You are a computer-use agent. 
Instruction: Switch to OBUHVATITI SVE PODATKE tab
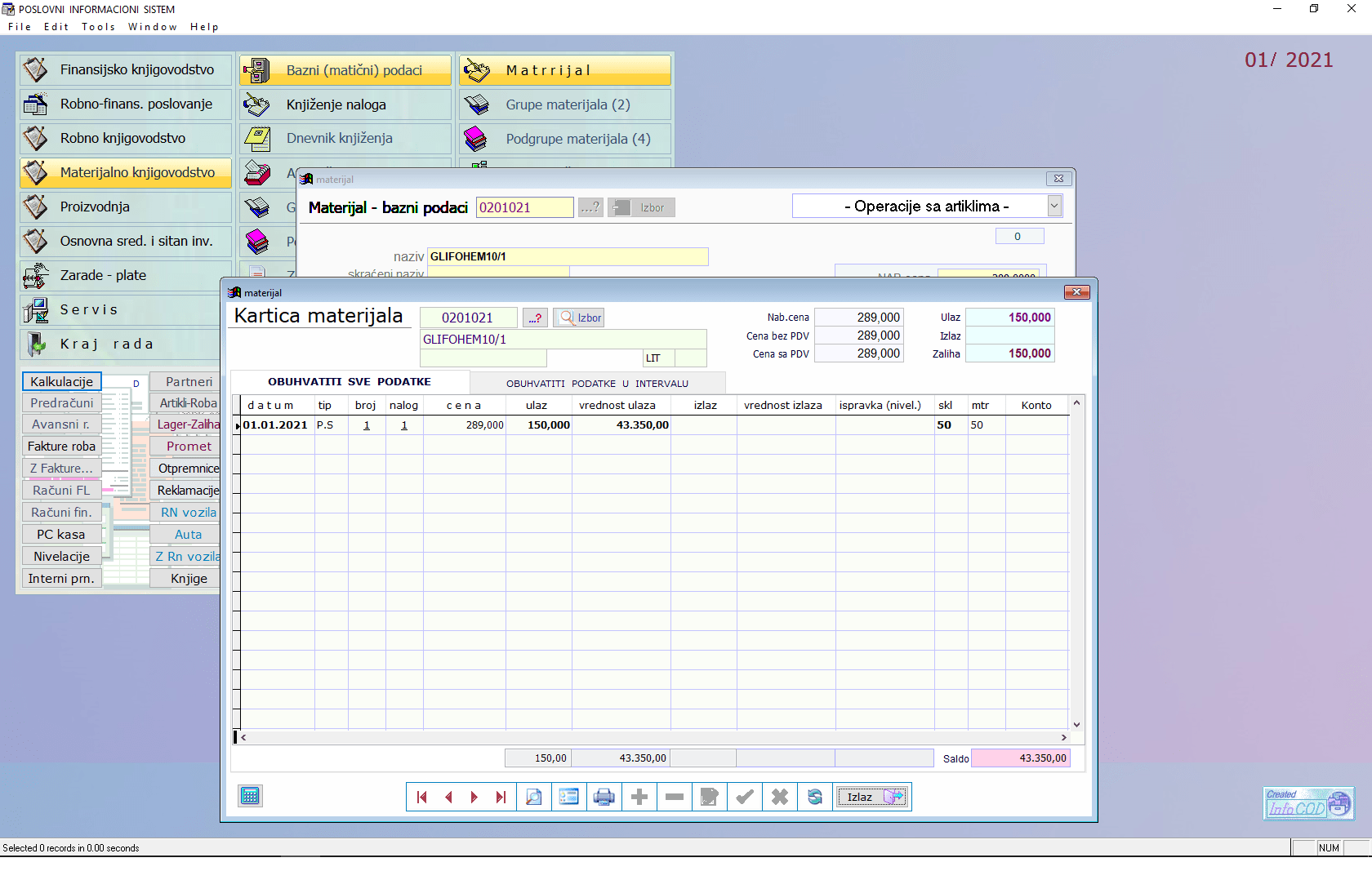click(350, 381)
